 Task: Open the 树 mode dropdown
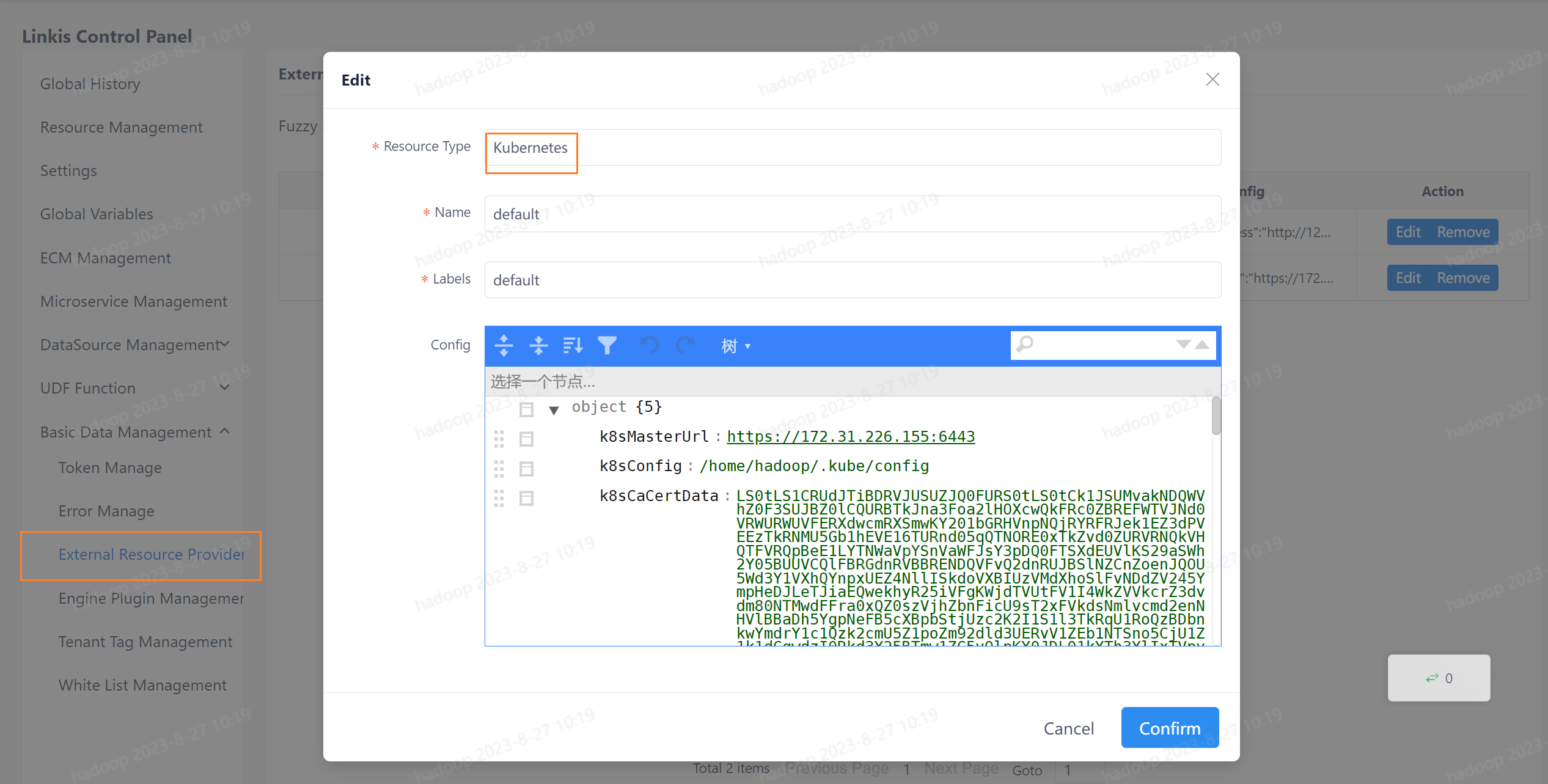click(x=735, y=346)
